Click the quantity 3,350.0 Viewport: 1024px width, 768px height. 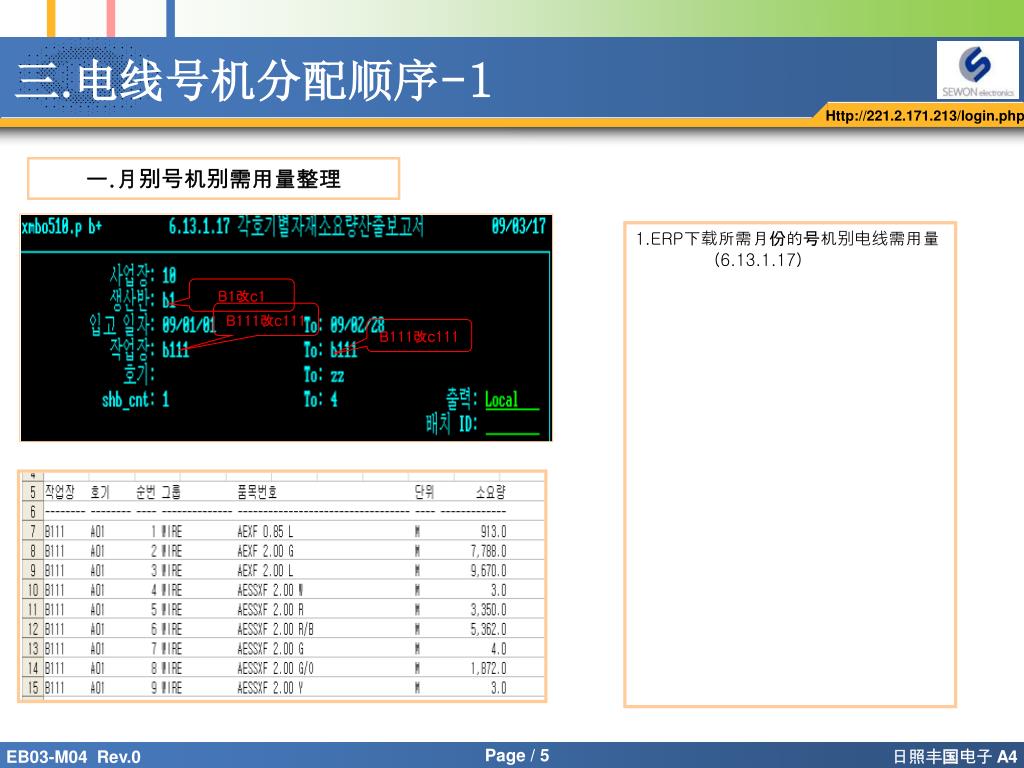(x=488, y=610)
